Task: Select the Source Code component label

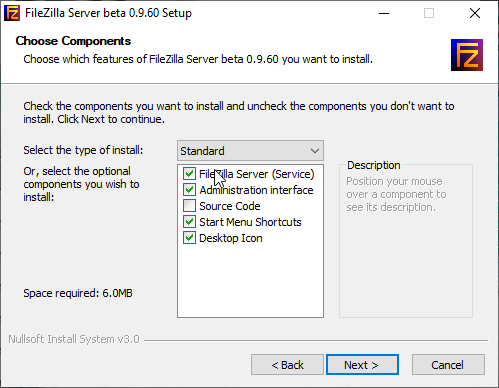Action: click(230, 206)
